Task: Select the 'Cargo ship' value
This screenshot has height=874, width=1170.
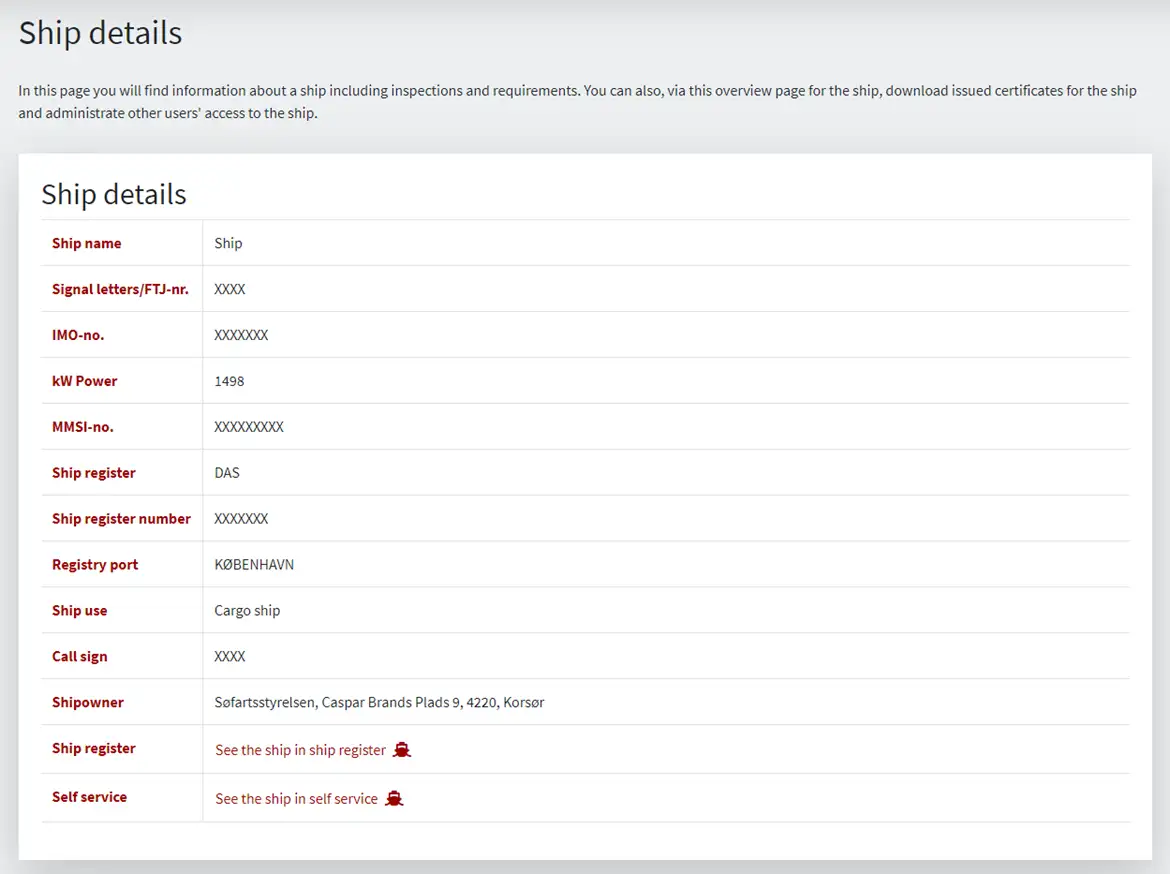Action: pyautogui.click(x=247, y=611)
